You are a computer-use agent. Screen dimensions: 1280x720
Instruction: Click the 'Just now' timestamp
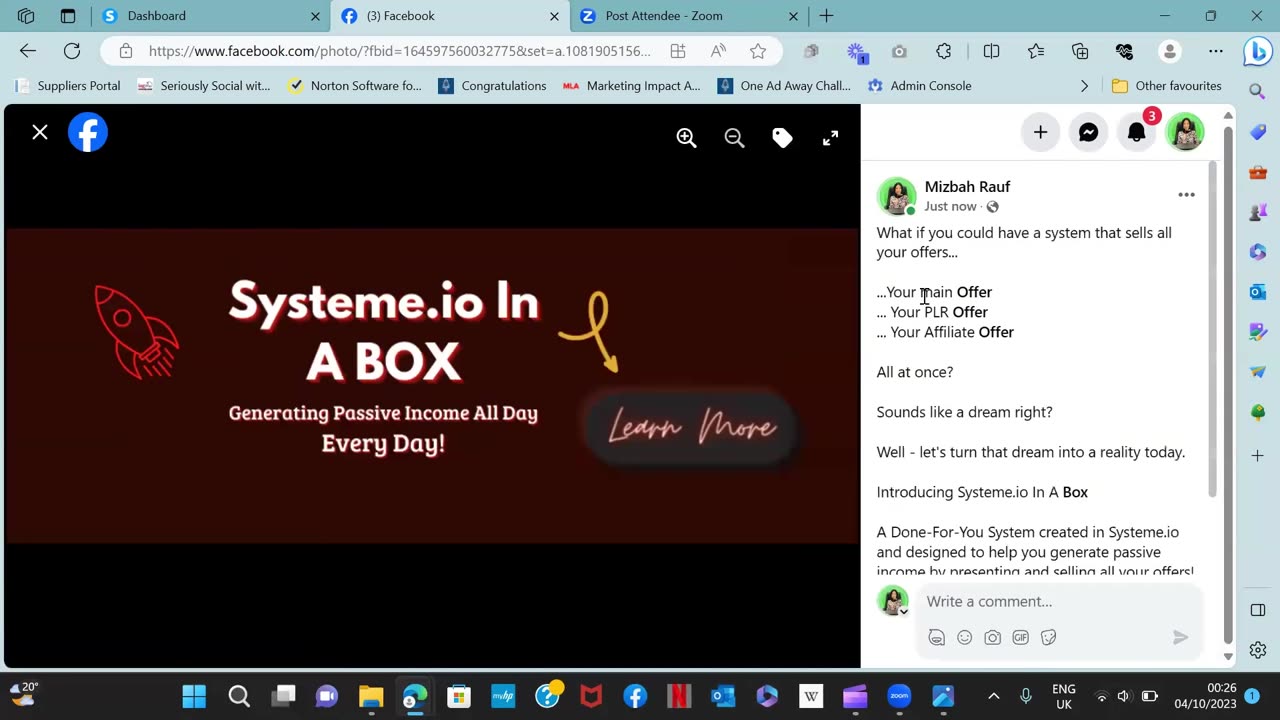[950, 206]
